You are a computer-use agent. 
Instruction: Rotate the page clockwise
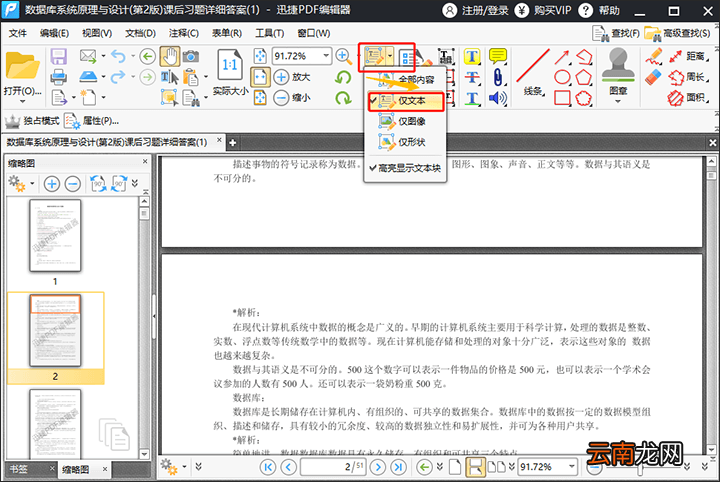[x=343, y=98]
